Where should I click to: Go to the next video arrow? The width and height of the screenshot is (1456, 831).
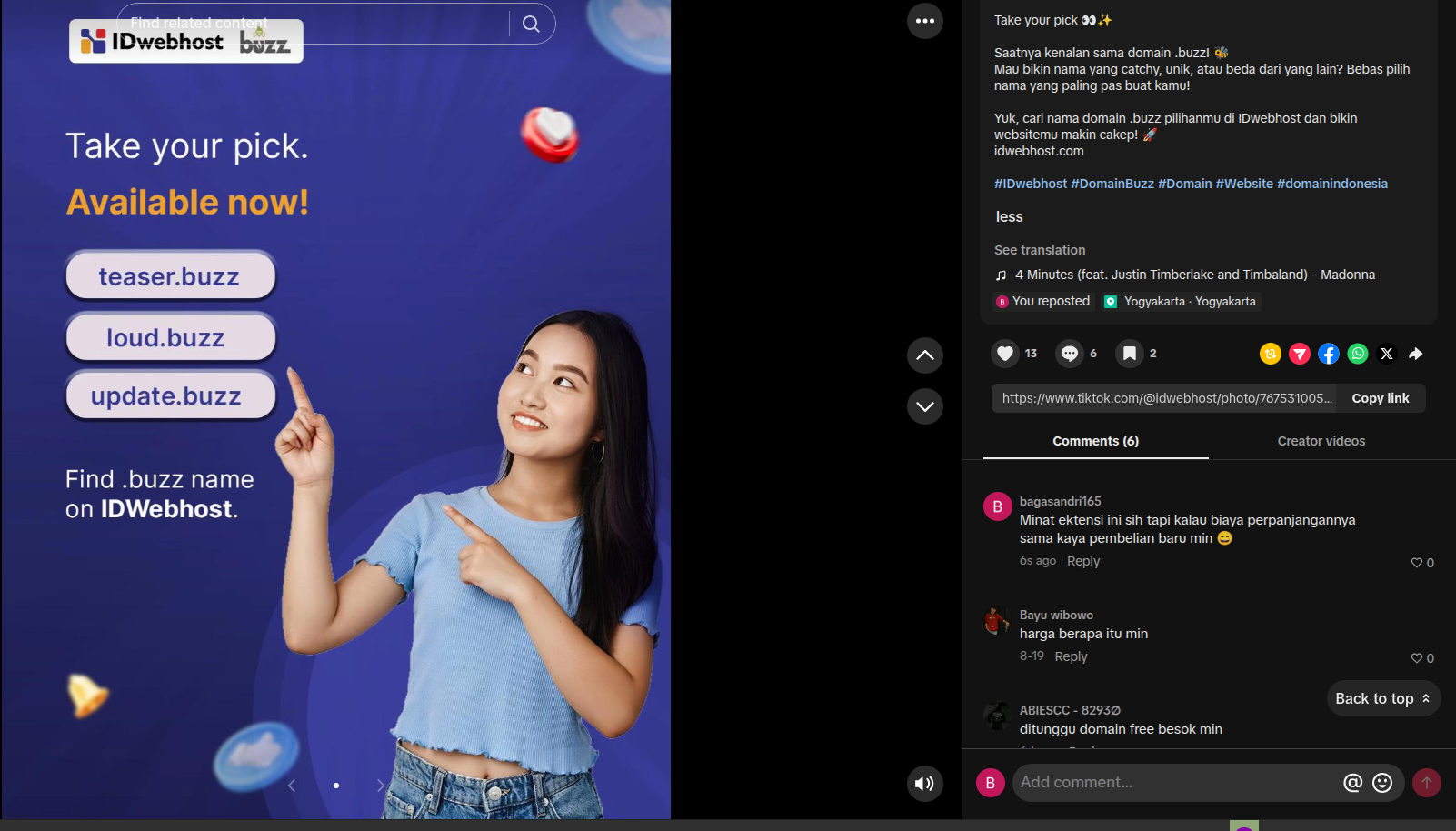click(925, 406)
